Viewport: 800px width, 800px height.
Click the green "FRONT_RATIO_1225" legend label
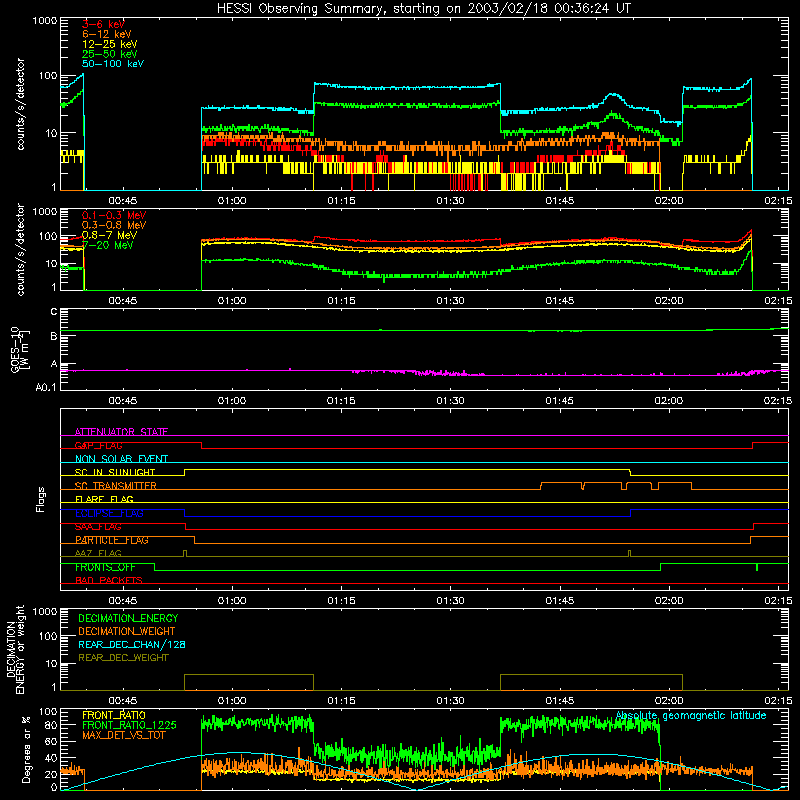click(129, 725)
